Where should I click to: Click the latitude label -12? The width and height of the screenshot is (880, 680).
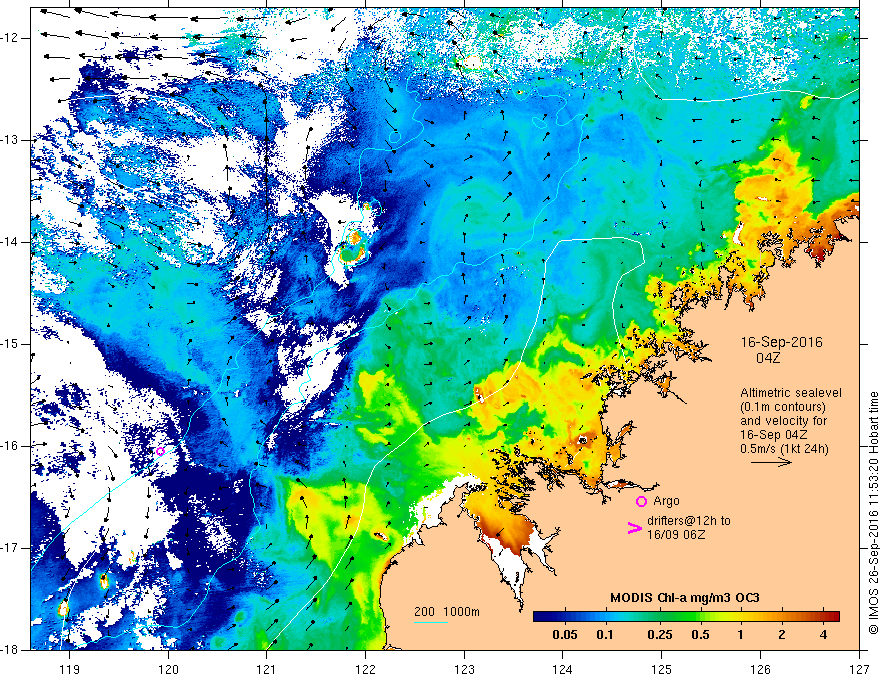coord(10,38)
